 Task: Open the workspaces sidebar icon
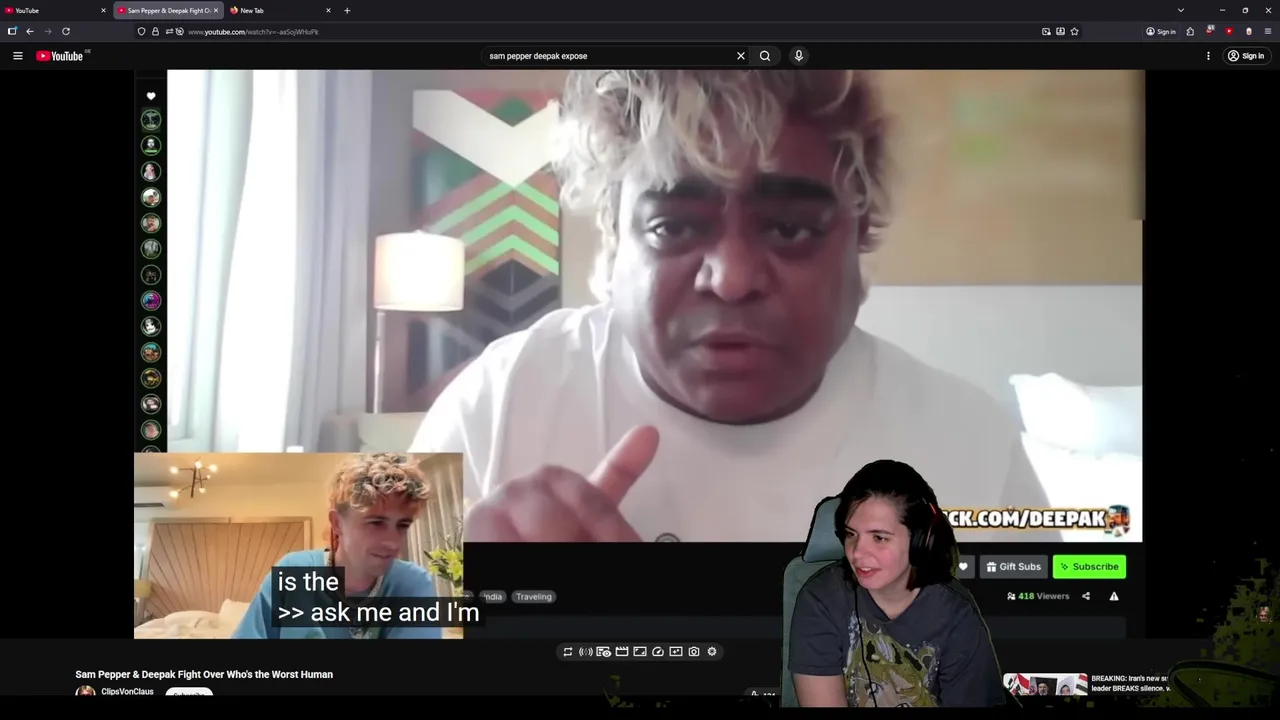12,31
